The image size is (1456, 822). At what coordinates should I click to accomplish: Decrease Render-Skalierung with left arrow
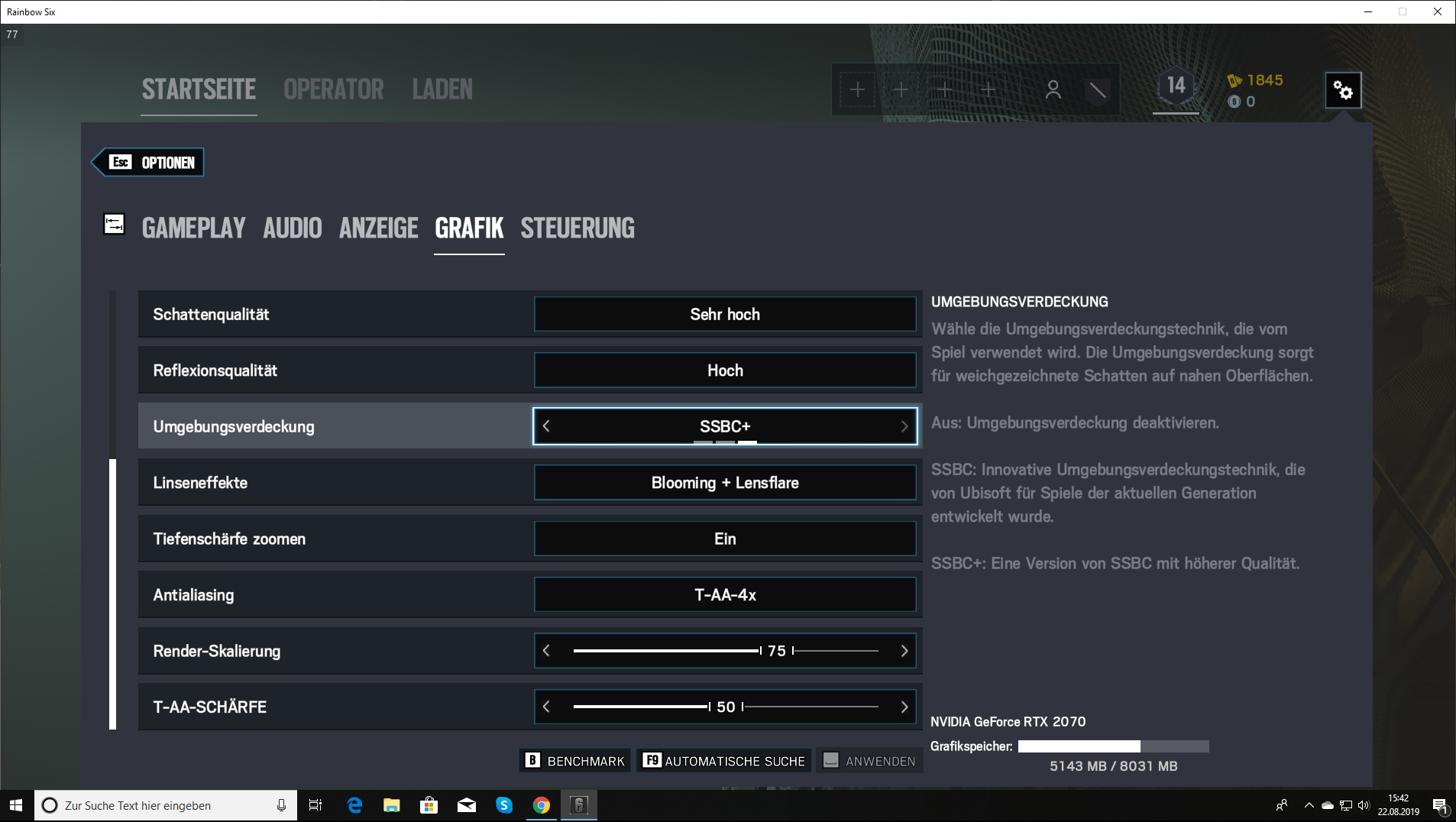pyautogui.click(x=546, y=651)
